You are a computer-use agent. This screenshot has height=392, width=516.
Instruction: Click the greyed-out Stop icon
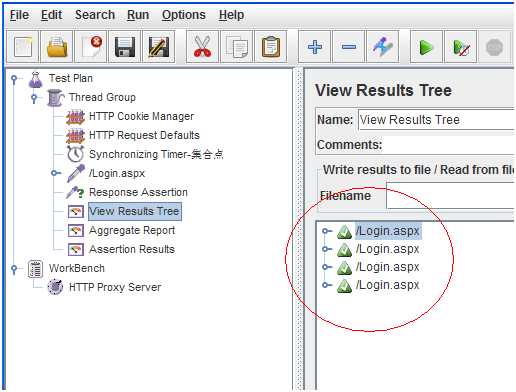point(494,47)
